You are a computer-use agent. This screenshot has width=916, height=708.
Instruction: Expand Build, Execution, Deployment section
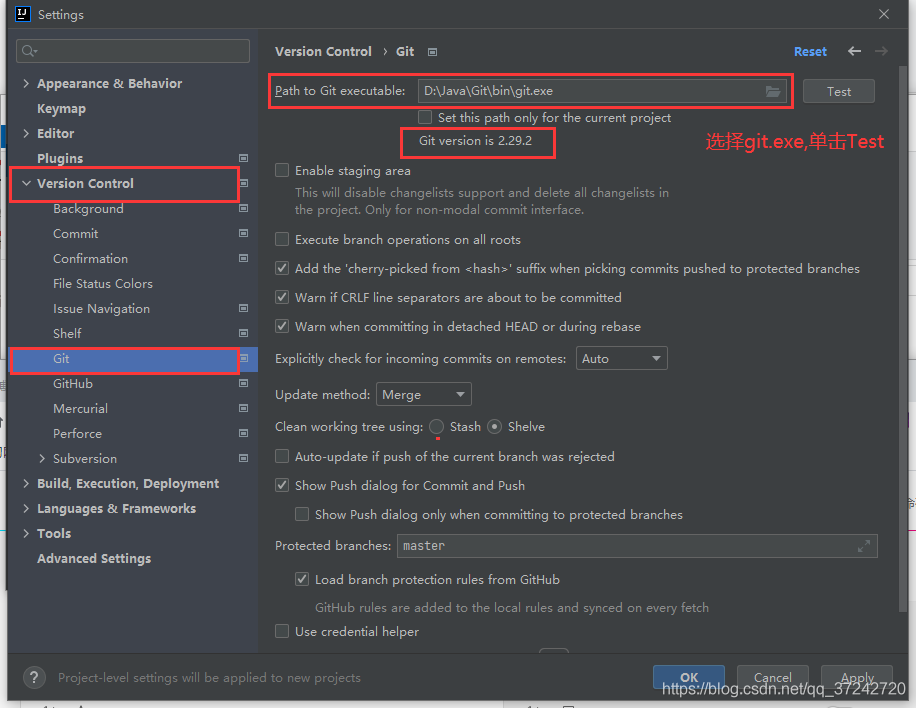[26, 484]
